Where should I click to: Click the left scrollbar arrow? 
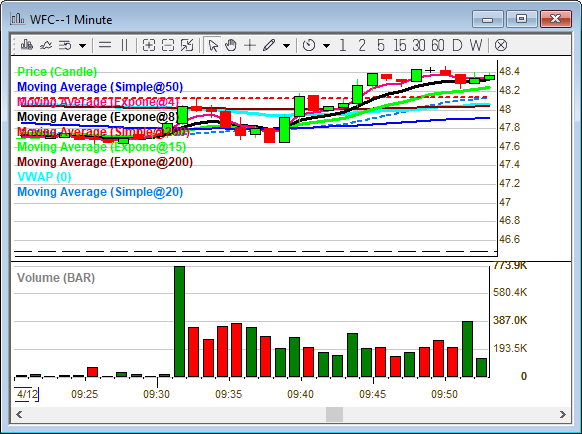(x=19, y=414)
